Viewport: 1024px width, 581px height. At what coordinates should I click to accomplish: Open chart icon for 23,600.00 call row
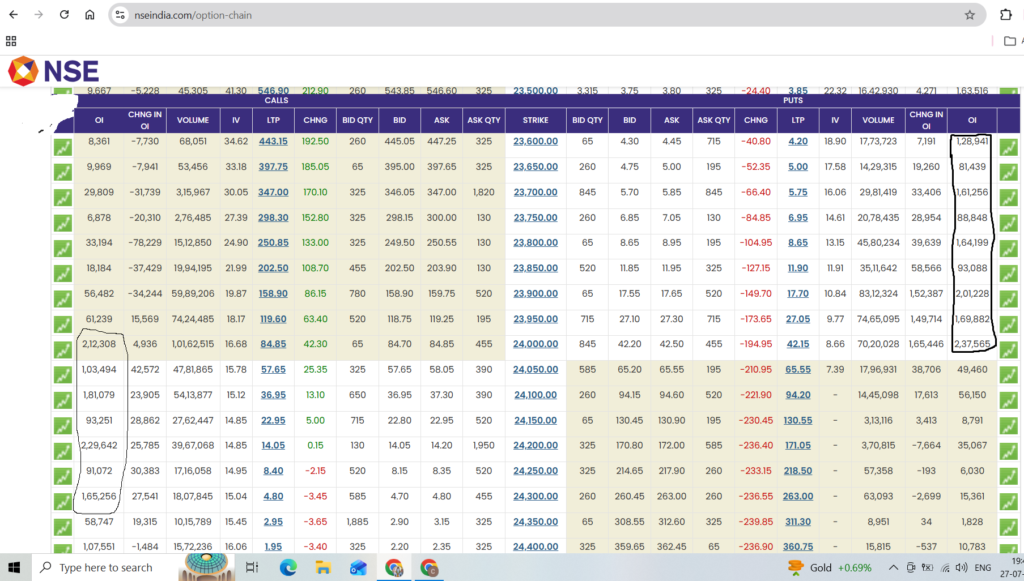[x=63, y=148]
